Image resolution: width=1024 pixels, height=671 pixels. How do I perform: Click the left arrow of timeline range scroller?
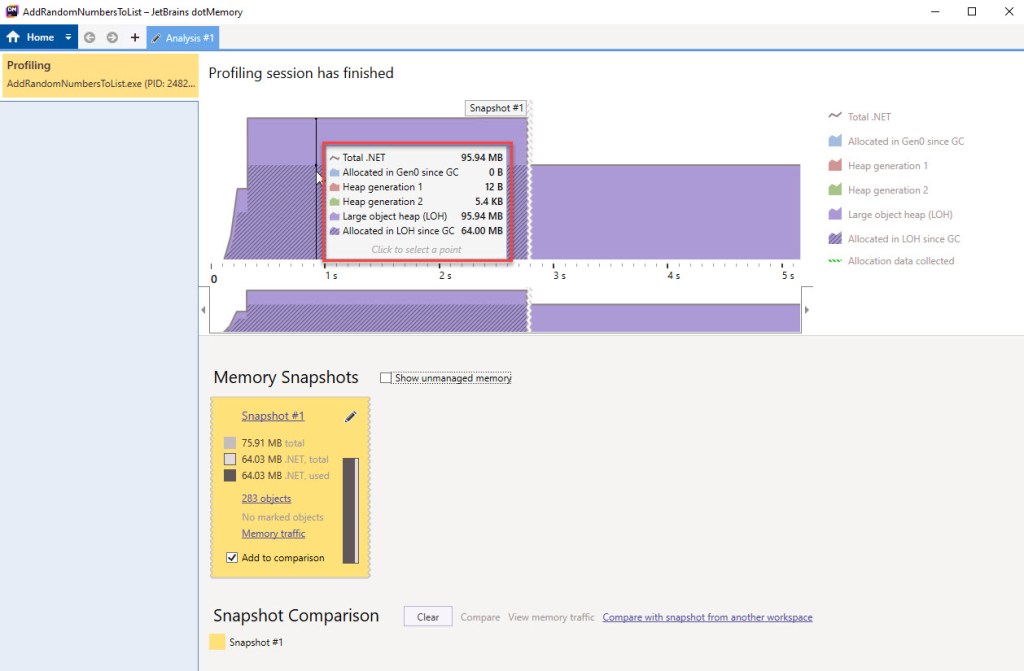(x=205, y=310)
